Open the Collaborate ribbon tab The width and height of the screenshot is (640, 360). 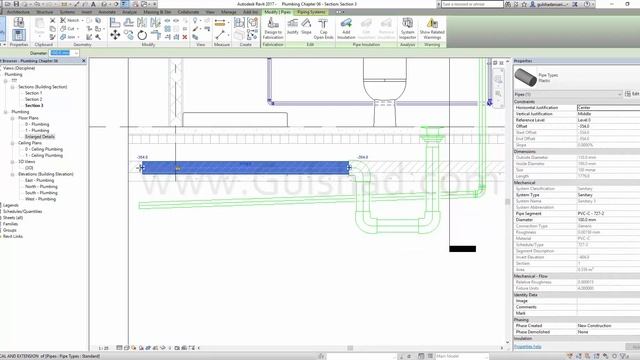tap(188, 12)
